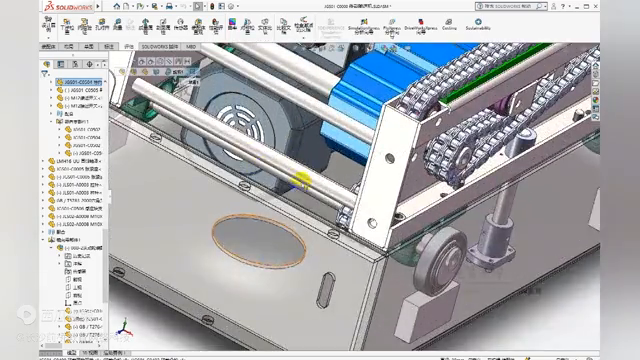Click the Home icon in quick toolbar

click(x=117, y=6)
